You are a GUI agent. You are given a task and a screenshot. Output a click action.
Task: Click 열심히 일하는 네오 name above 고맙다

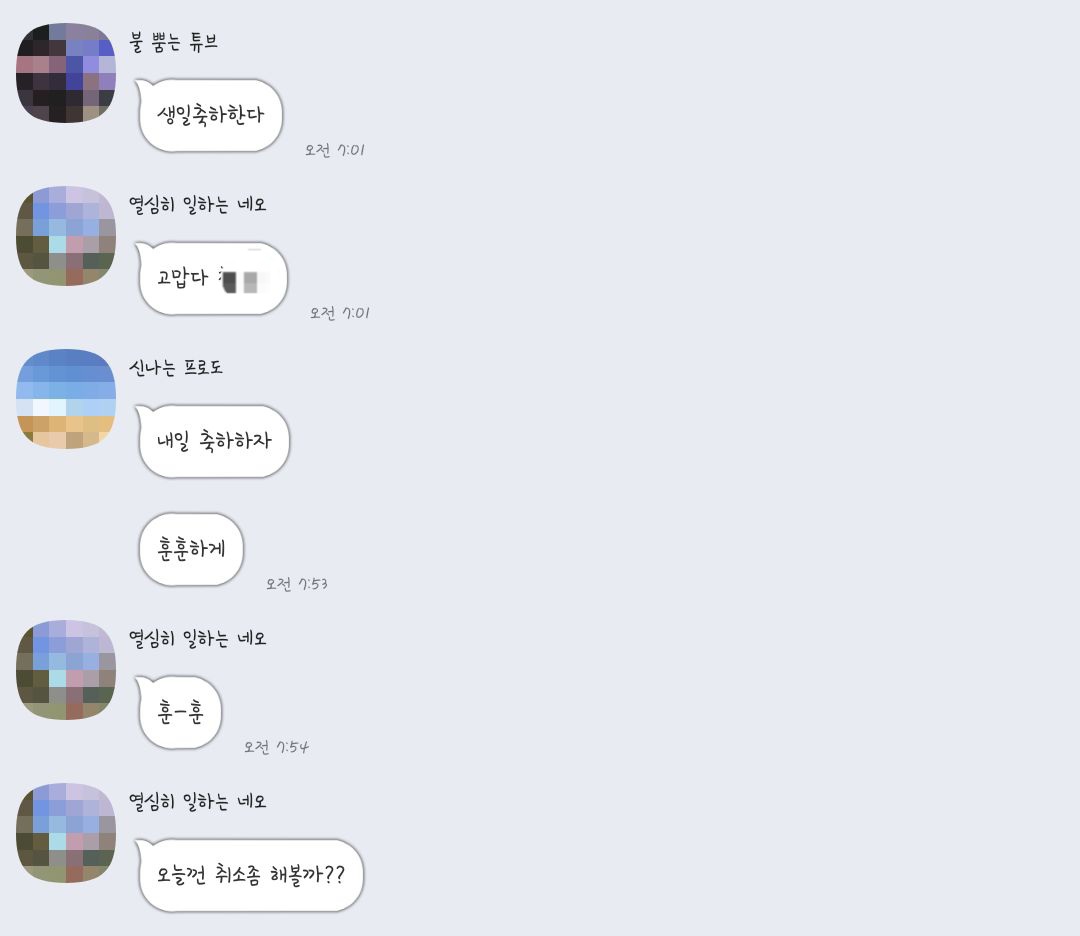pos(198,205)
